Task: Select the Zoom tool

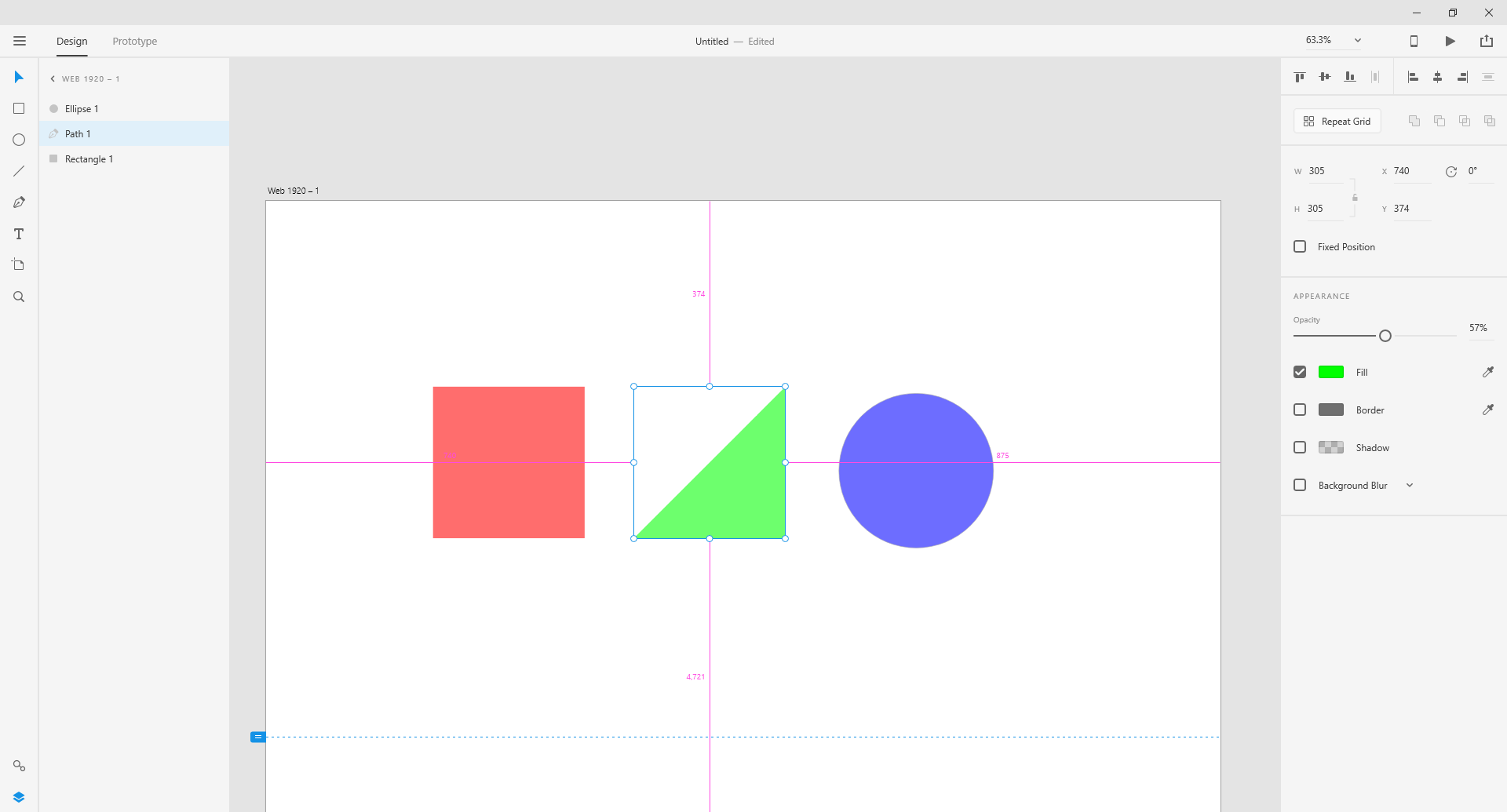Action: pos(18,296)
